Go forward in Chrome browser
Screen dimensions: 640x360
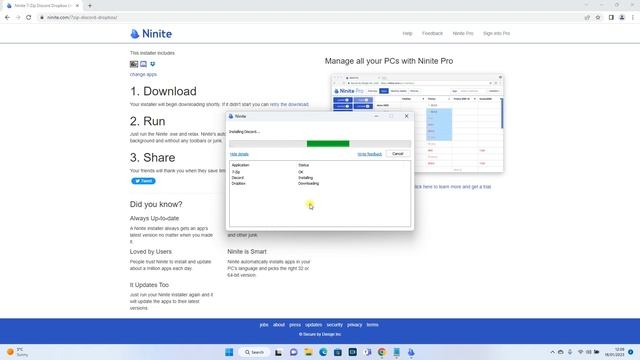click(18, 18)
